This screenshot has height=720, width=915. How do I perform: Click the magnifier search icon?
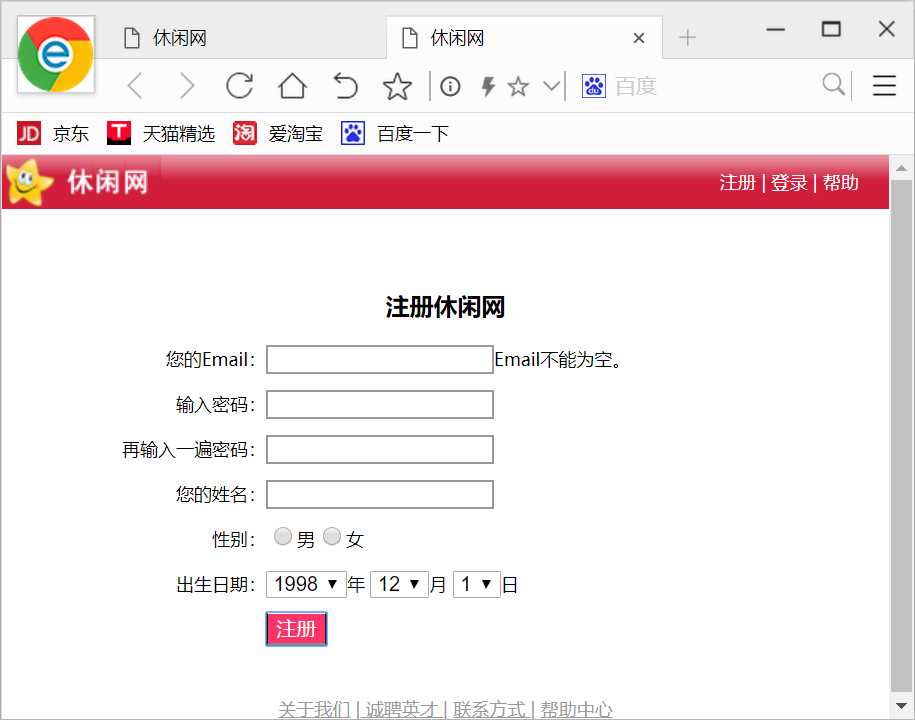coord(833,85)
